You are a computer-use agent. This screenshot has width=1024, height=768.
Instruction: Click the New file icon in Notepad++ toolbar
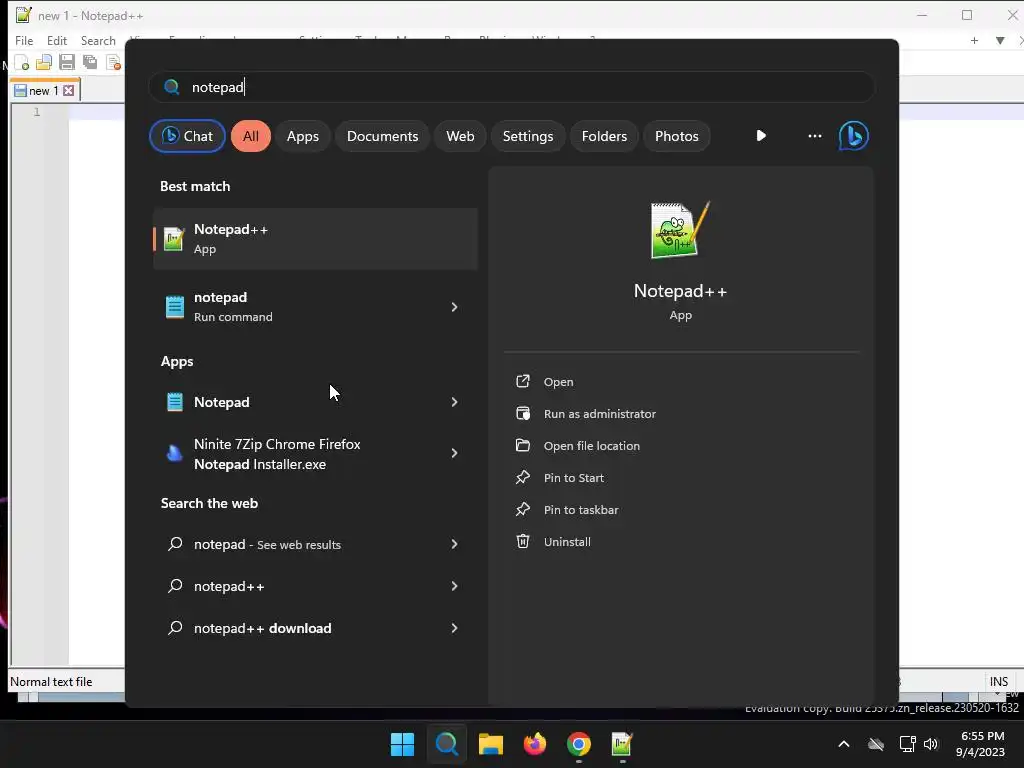click(x=22, y=63)
